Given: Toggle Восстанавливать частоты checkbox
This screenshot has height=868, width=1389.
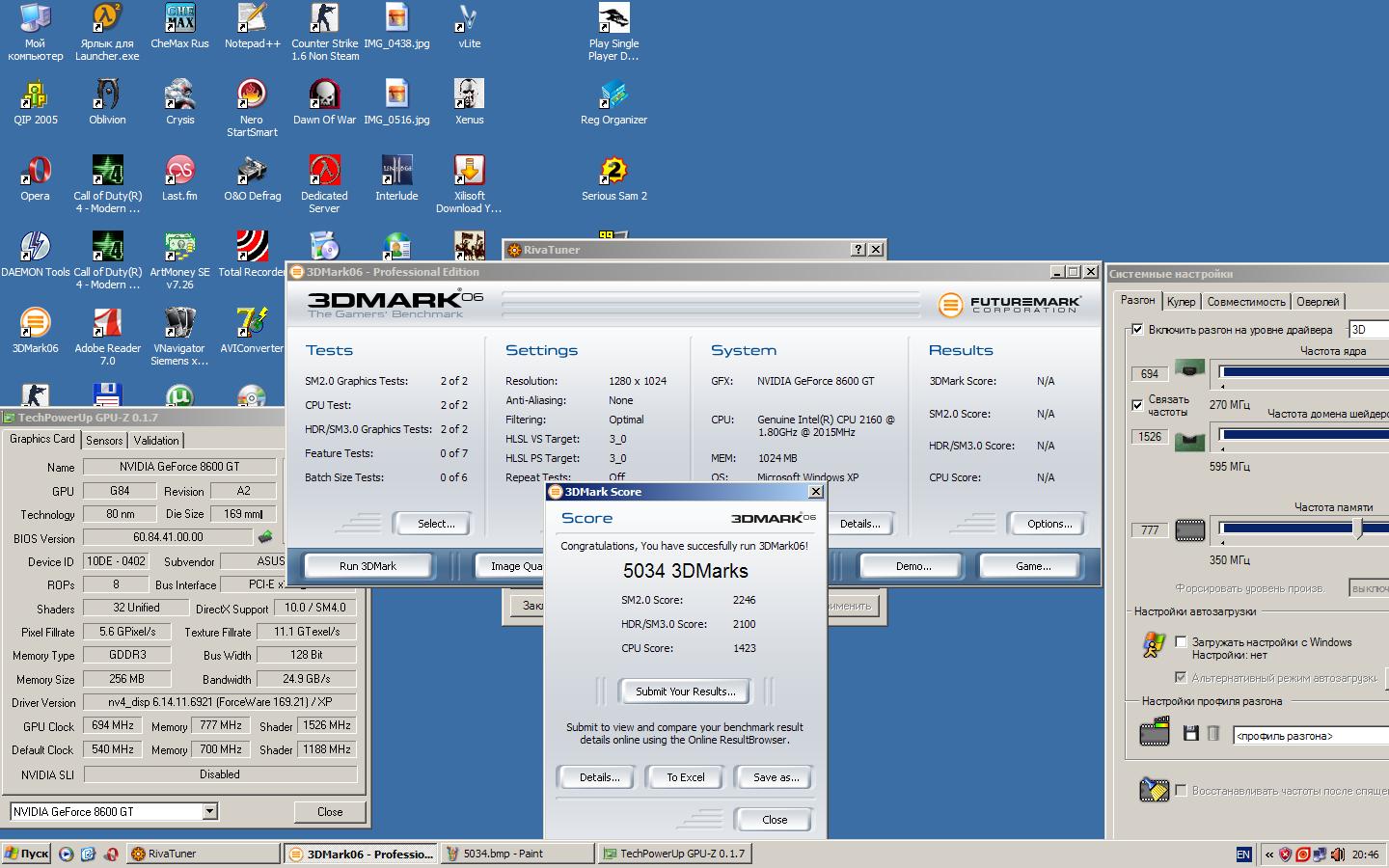Looking at the screenshot, I should (x=1181, y=791).
